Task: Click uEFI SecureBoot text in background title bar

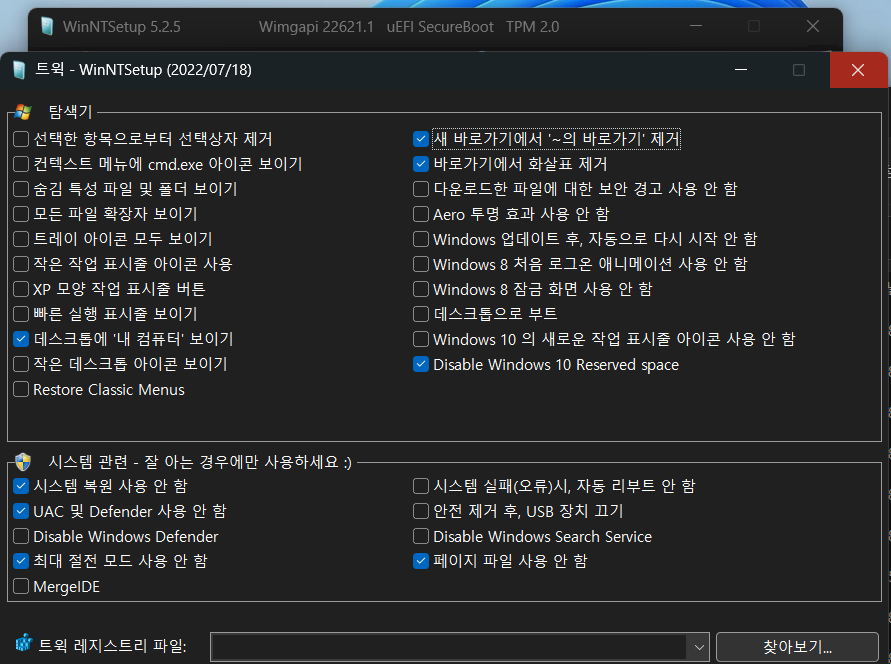Action: [440, 27]
